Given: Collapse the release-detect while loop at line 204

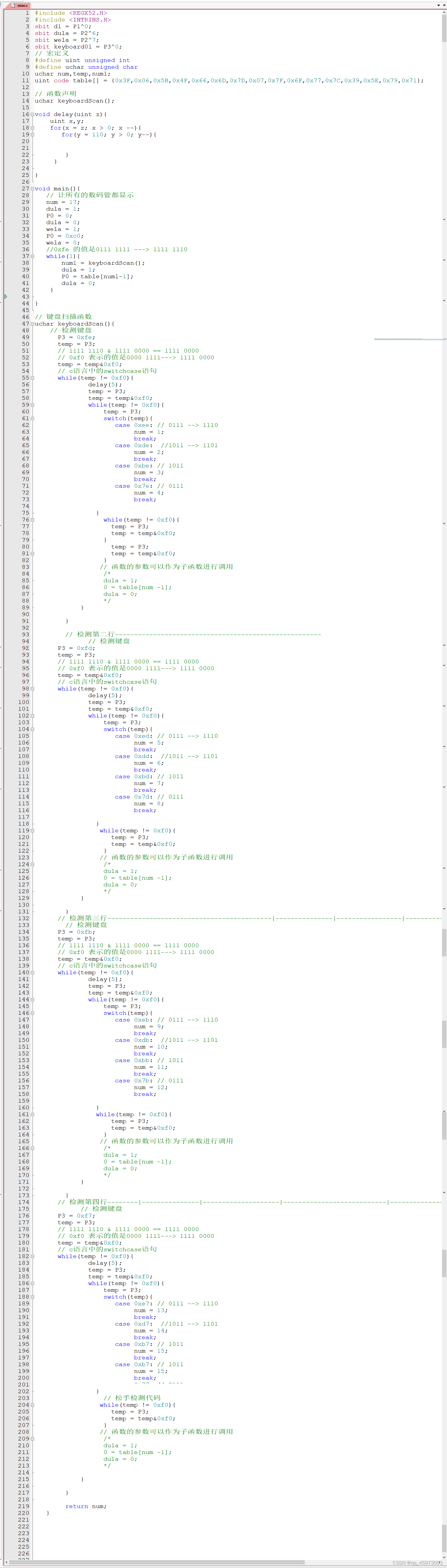Looking at the screenshot, I should 32,1405.
